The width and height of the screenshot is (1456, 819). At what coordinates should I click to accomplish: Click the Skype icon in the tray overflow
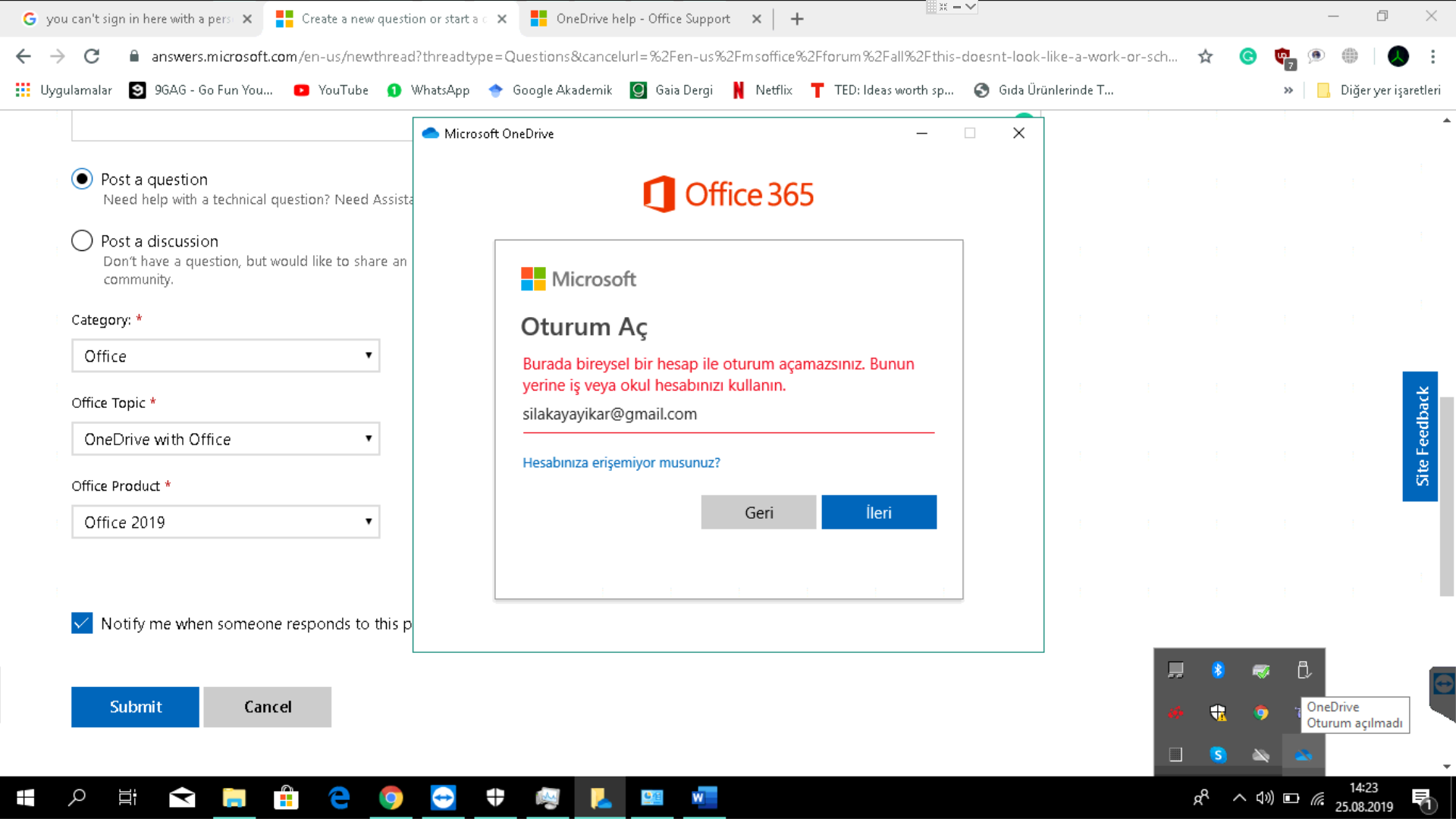(x=1218, y=755)
